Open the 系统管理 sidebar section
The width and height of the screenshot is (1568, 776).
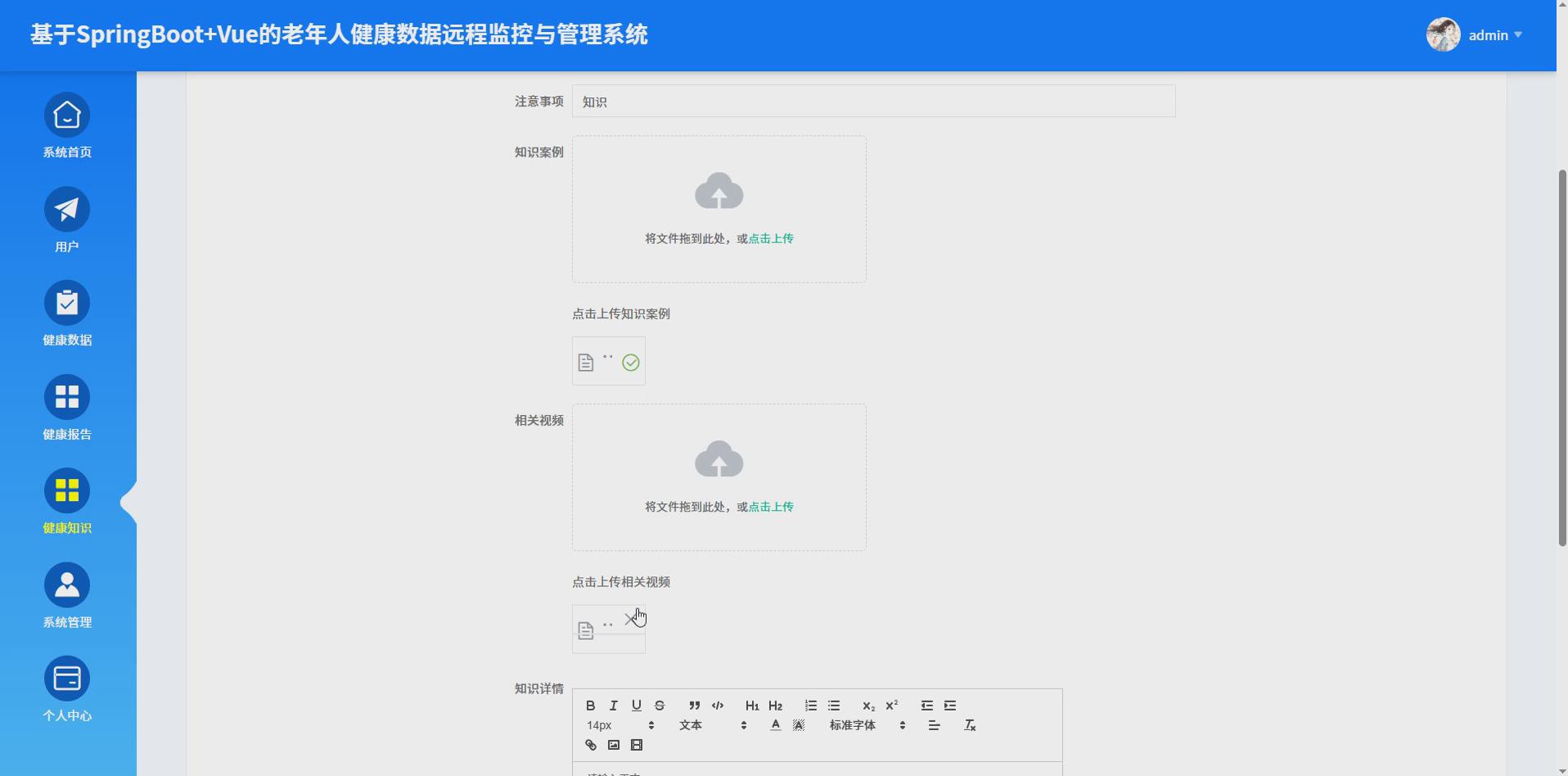(x=67, y=595)
